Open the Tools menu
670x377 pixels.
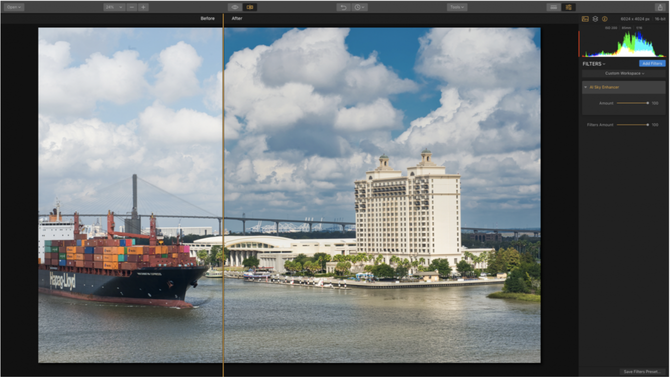[x=457, y=7]
